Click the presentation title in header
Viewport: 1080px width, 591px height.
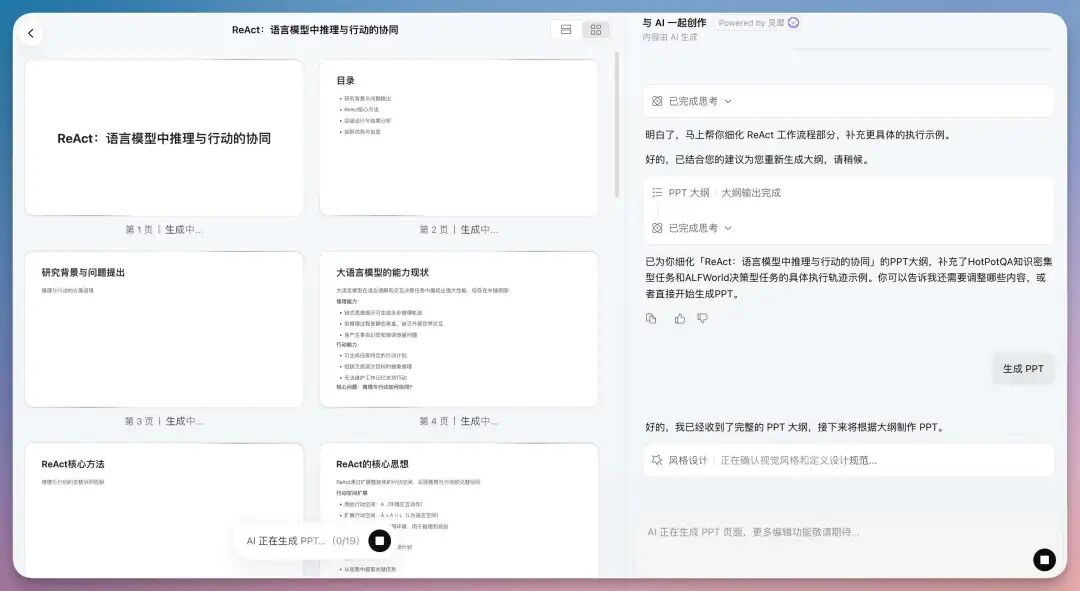coord(315,30)
